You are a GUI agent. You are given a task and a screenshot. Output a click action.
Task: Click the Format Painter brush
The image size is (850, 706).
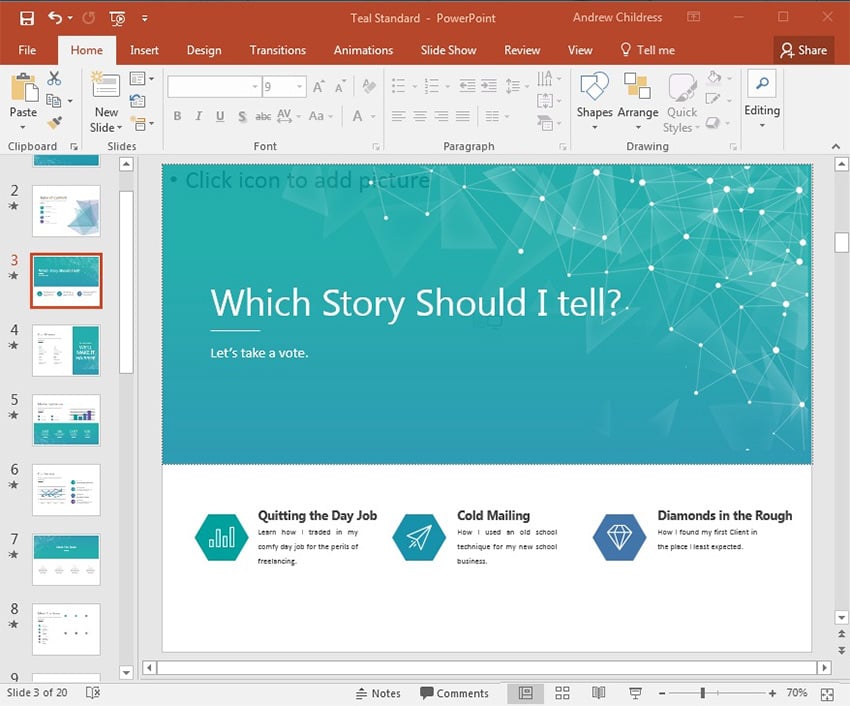click(x=54, y=123)
